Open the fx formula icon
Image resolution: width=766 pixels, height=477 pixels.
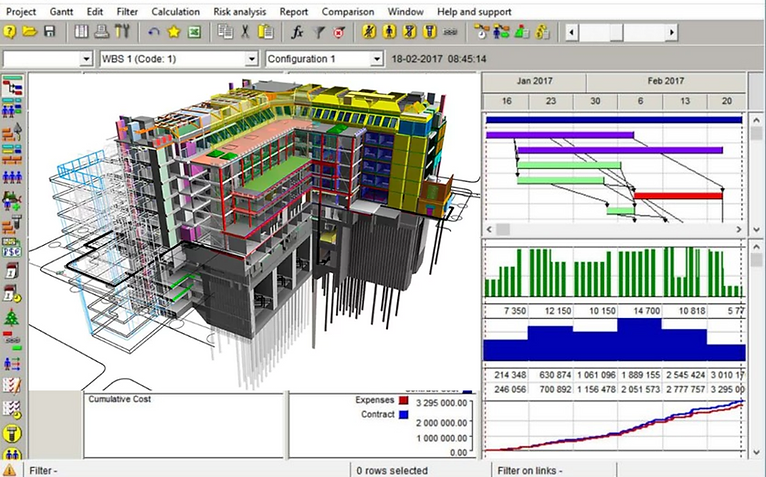pos(297,33)
